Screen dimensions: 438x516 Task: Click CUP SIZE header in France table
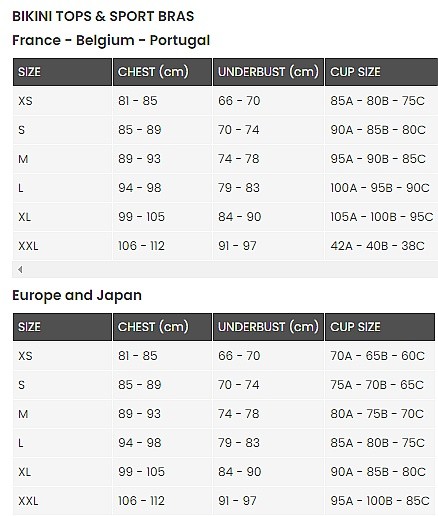[381, 72]
